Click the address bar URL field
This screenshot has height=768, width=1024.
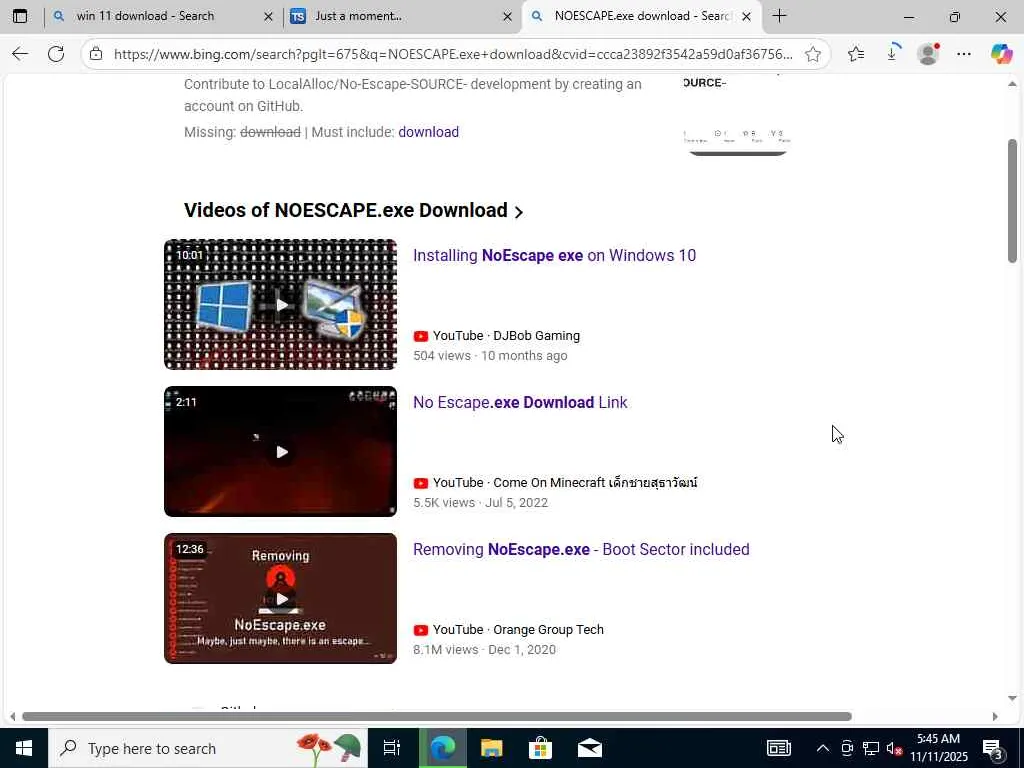pos(453,54)
